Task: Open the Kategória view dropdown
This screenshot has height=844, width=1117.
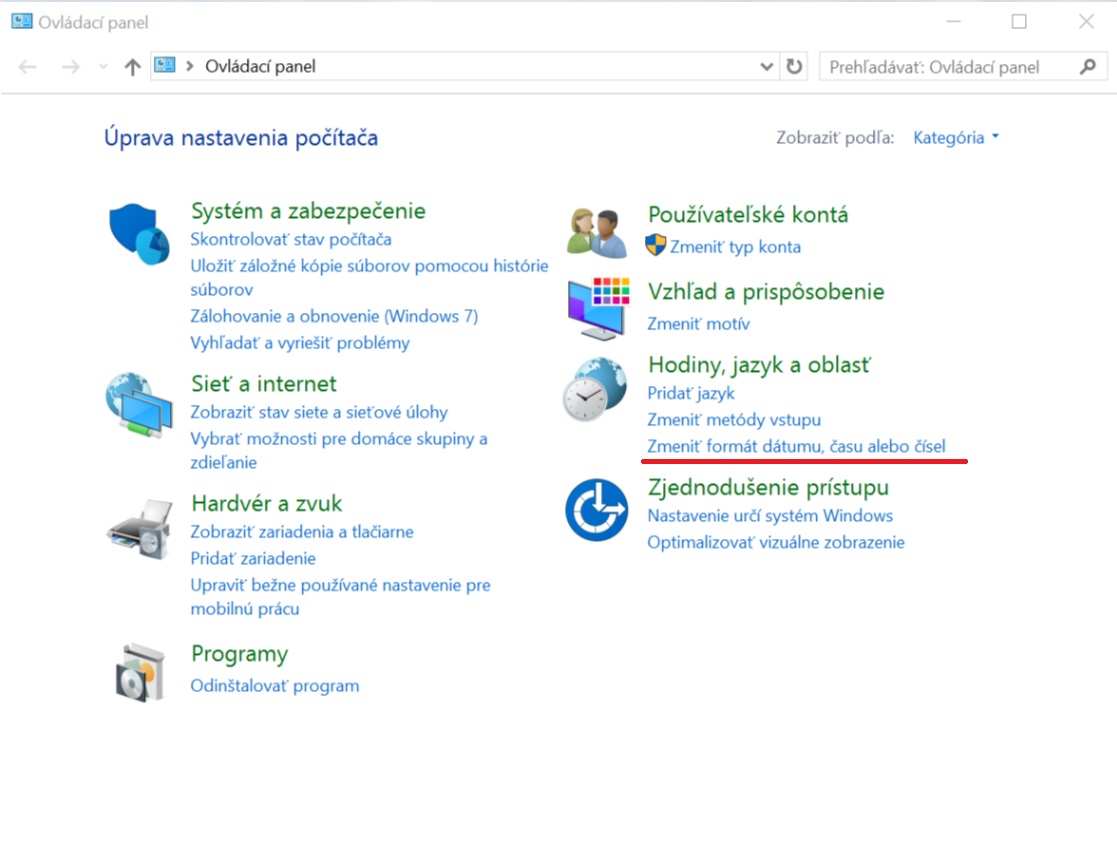Action: [956, 137]
